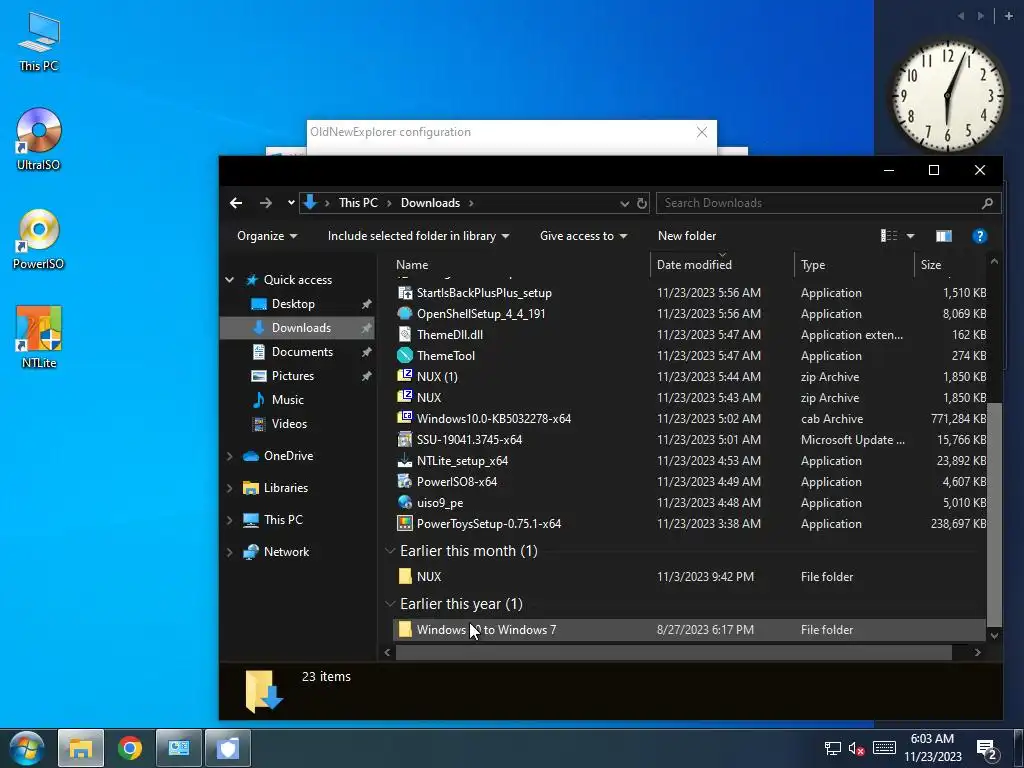Launch Google Chrome from the taskbar
Screen dimensions: 1024x768
pos(130,748)
